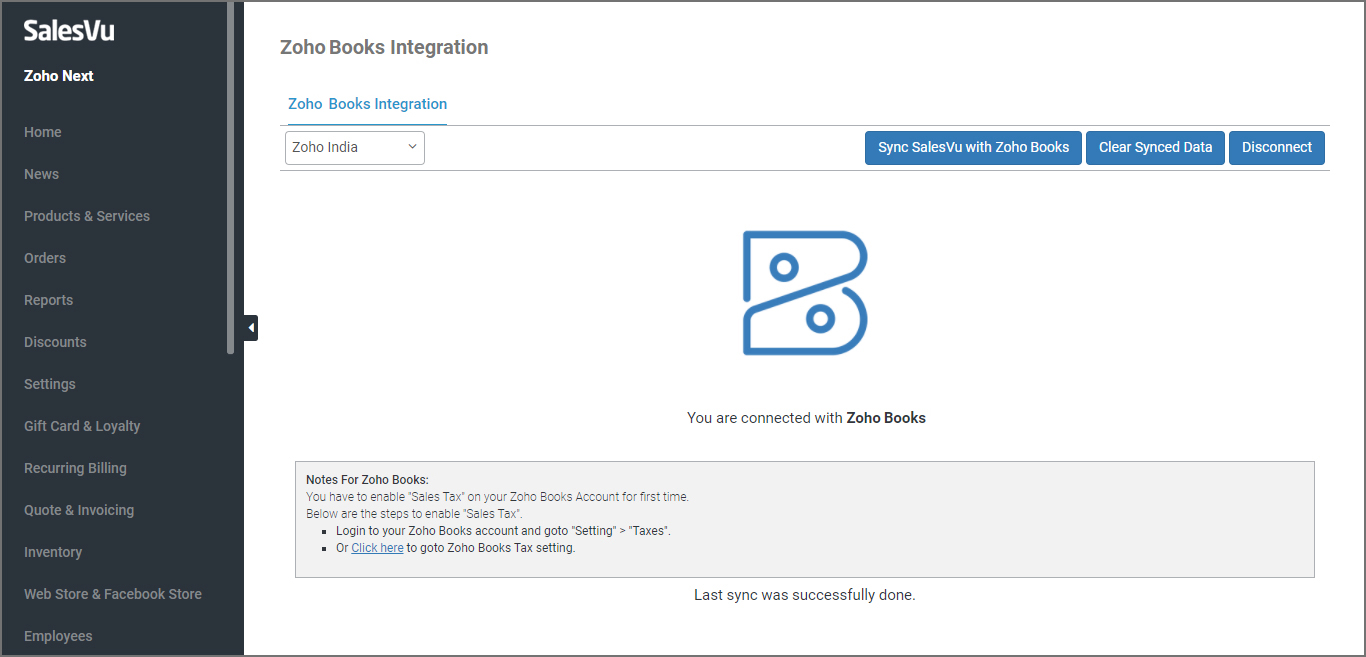Click the Zoho Books logo image
The width and height of the screenshot is (1366, 657).
[804, 293]
